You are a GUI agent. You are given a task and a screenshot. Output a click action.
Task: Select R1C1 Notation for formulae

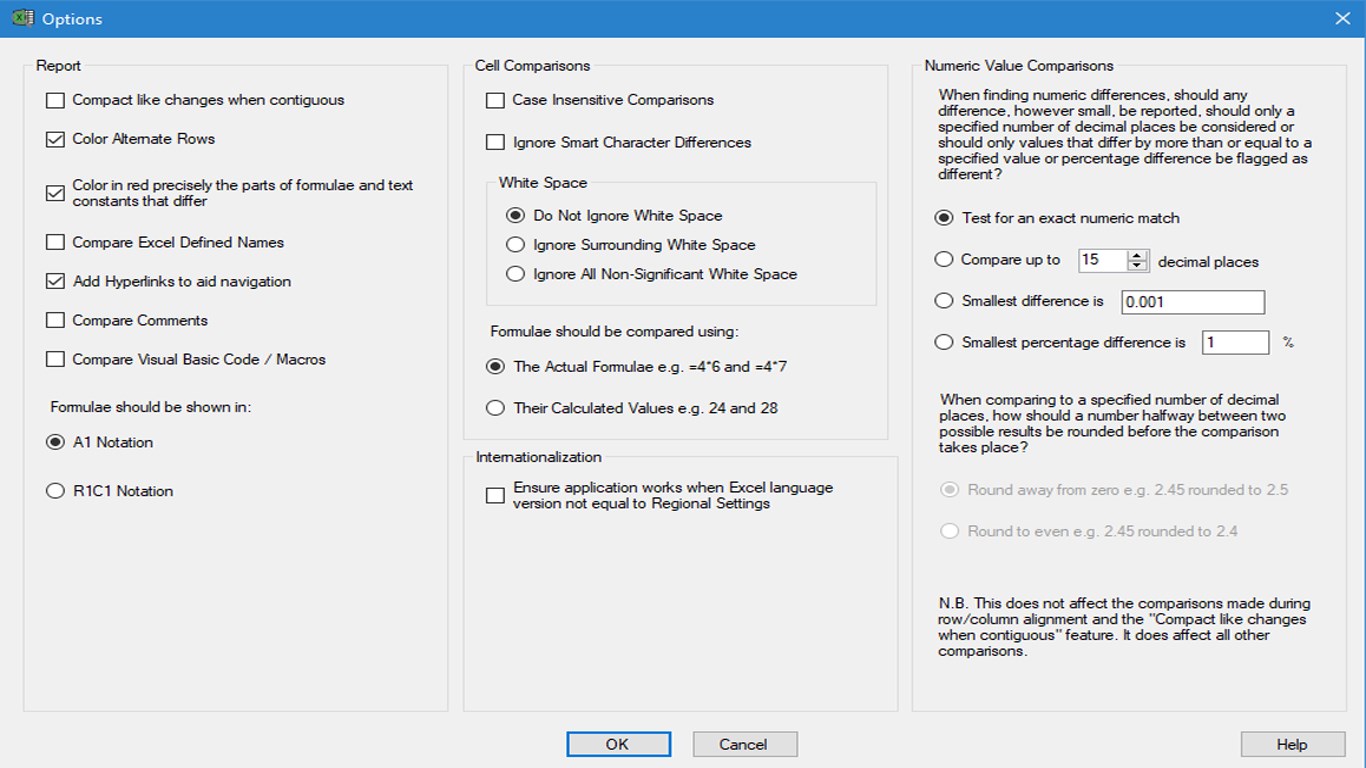(x=56, y=491)
